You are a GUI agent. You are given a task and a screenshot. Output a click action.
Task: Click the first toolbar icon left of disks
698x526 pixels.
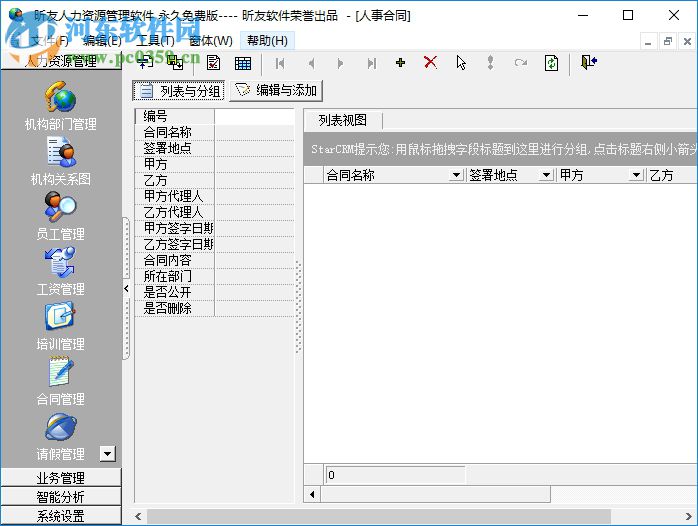click(x=145, y=63)
